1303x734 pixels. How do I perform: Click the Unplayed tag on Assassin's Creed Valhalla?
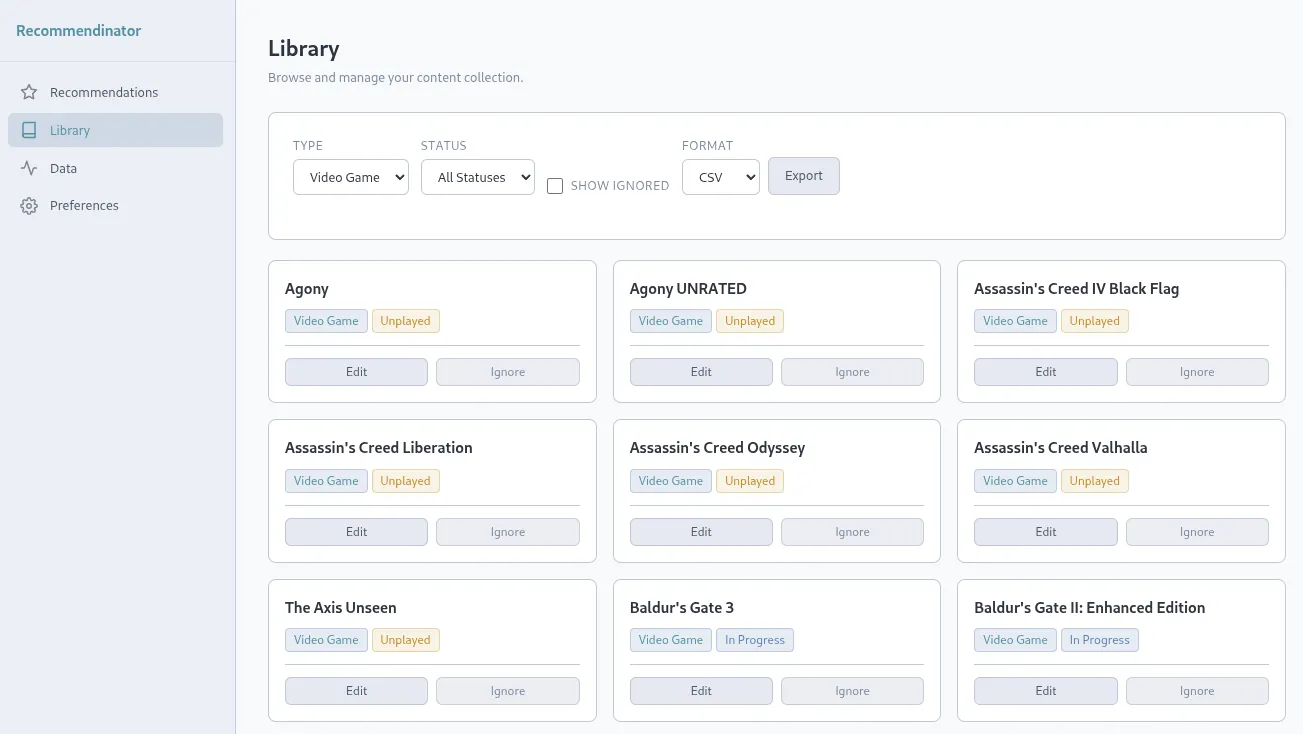[x=1095, y=481]
